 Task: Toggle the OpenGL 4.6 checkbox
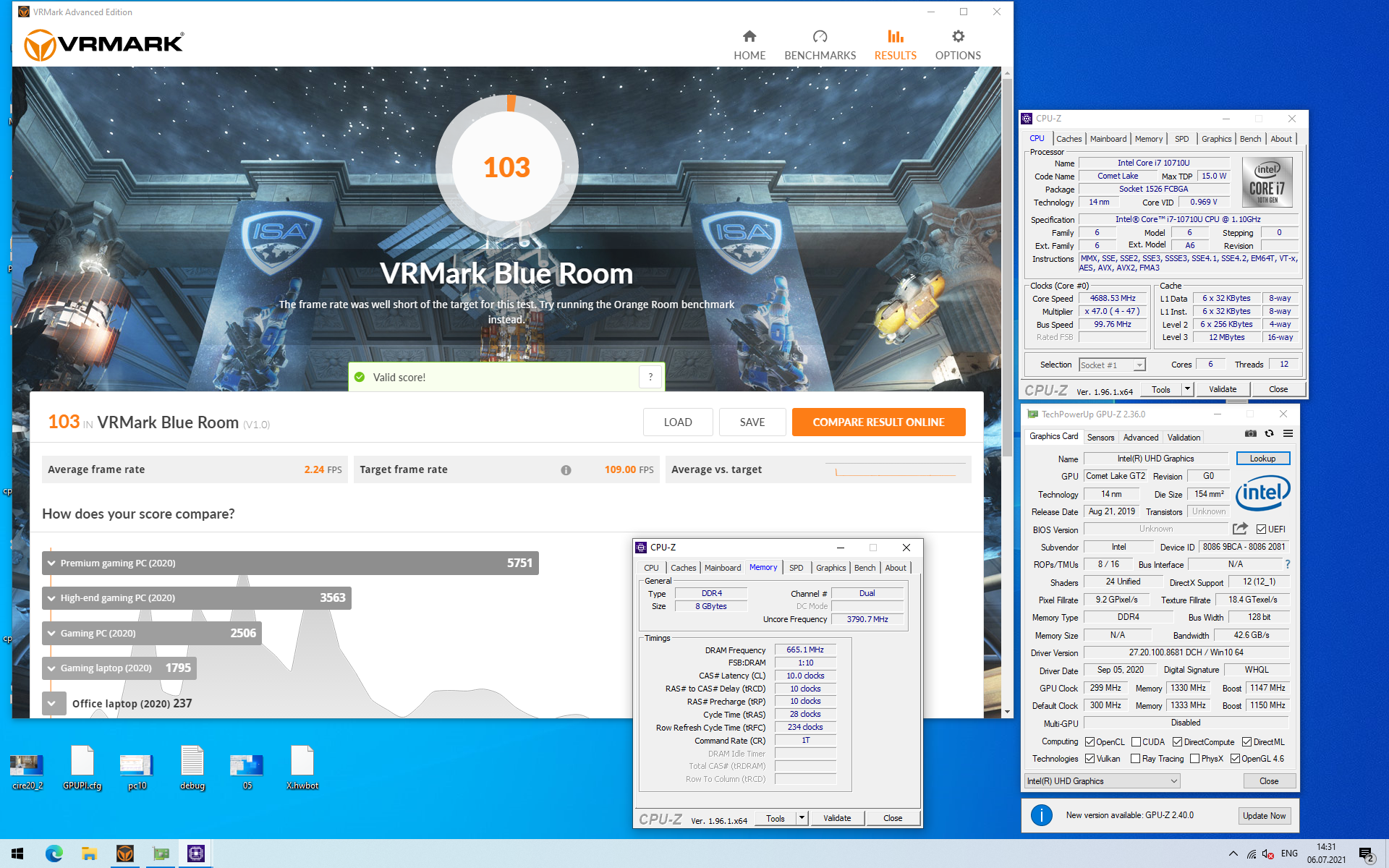tap(1235, 758)
